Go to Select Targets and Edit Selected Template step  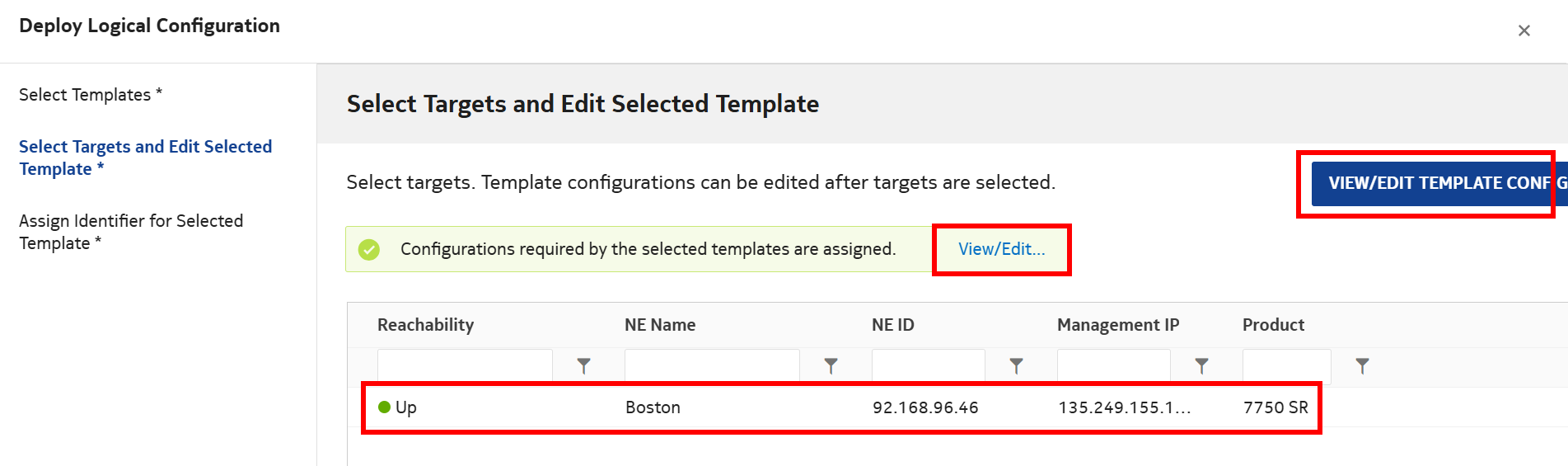[145, 158]
